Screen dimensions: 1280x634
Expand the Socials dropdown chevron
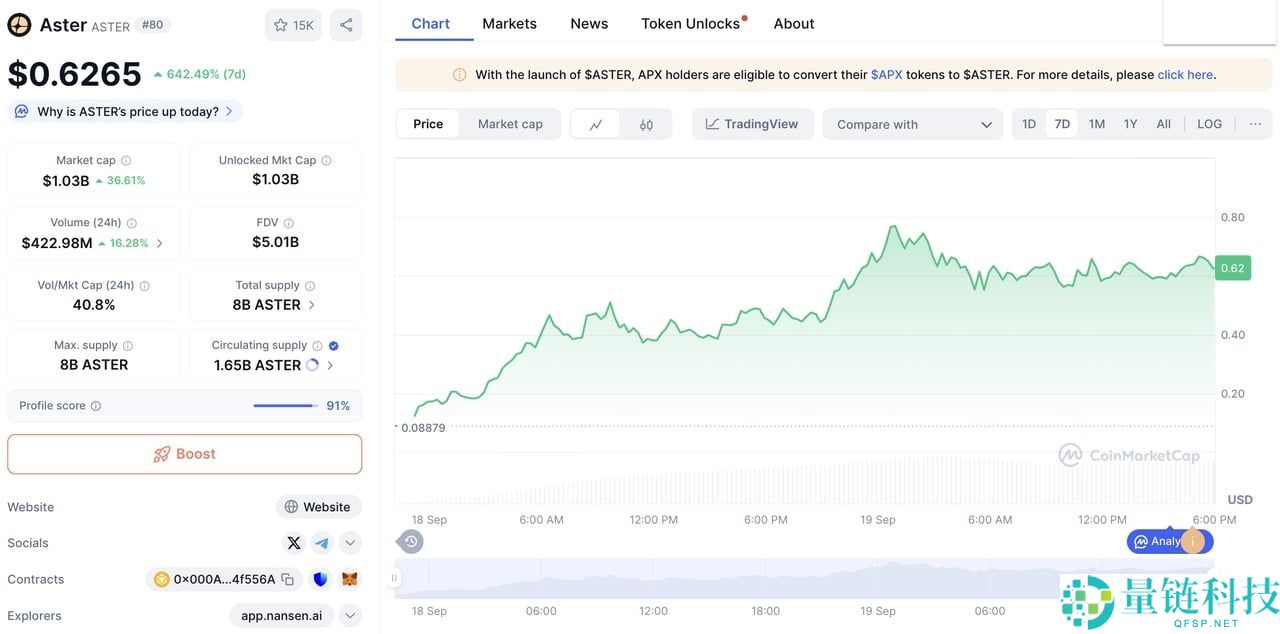(x=350, y=543)
